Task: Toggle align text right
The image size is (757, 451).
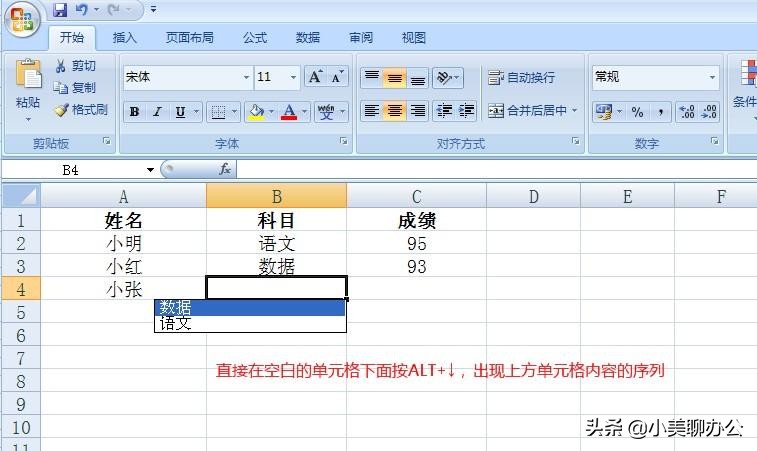Action: [417, 111]
